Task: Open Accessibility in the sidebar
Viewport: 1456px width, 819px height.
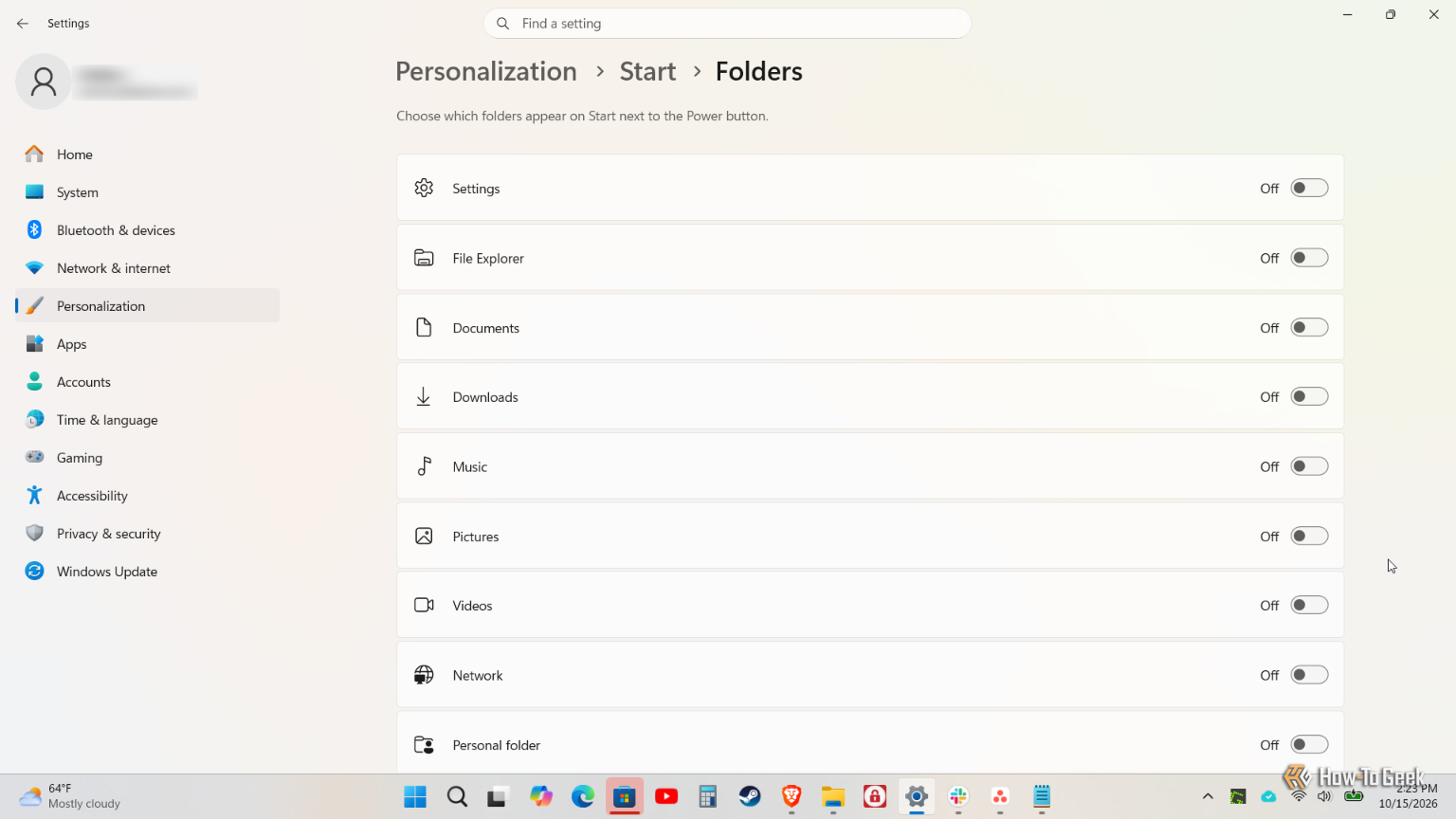Action: click(147, 496)
